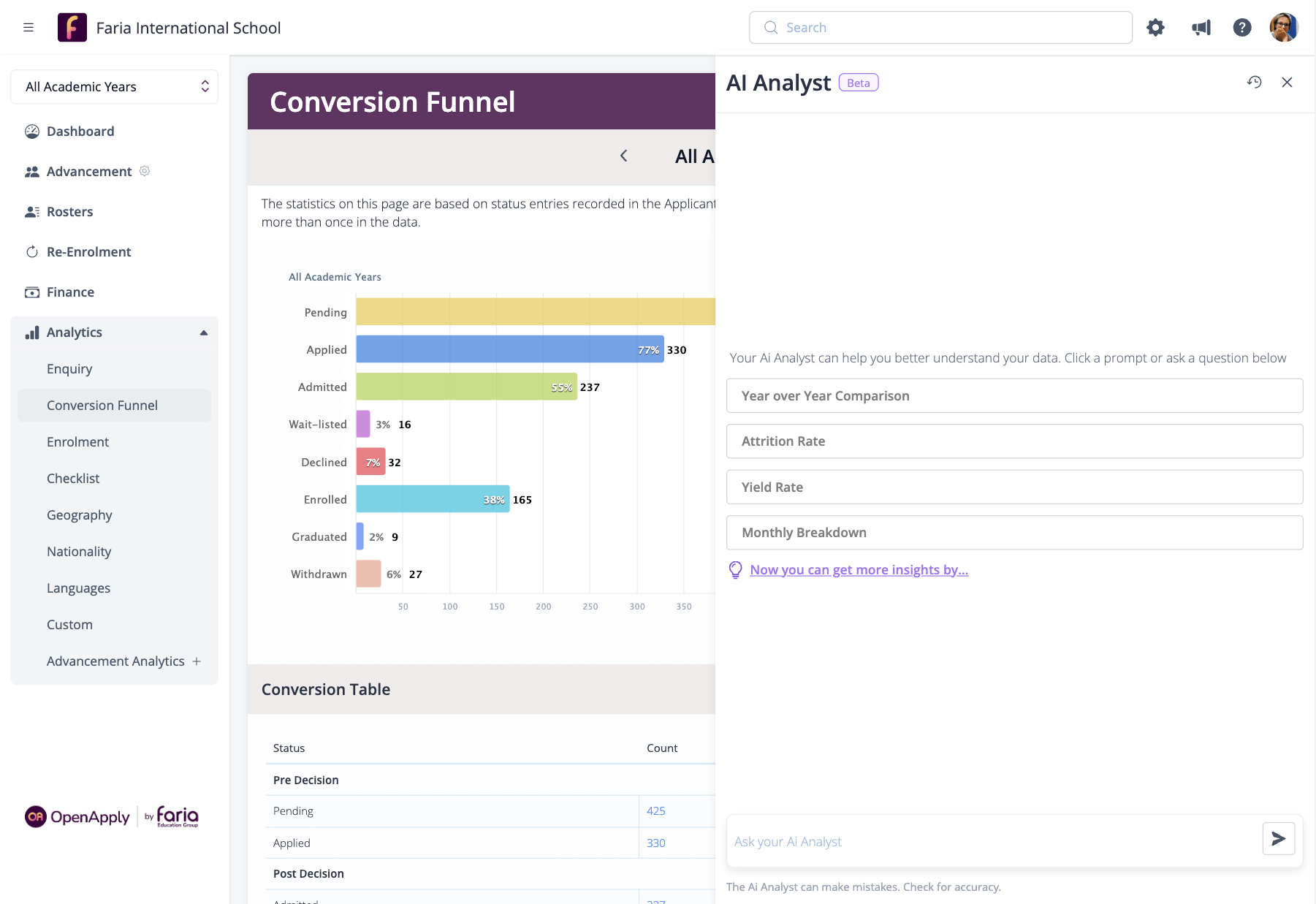Collapse the Analytics section
1316x904 pixels.
pyautogui.click(x=204, y=333)
